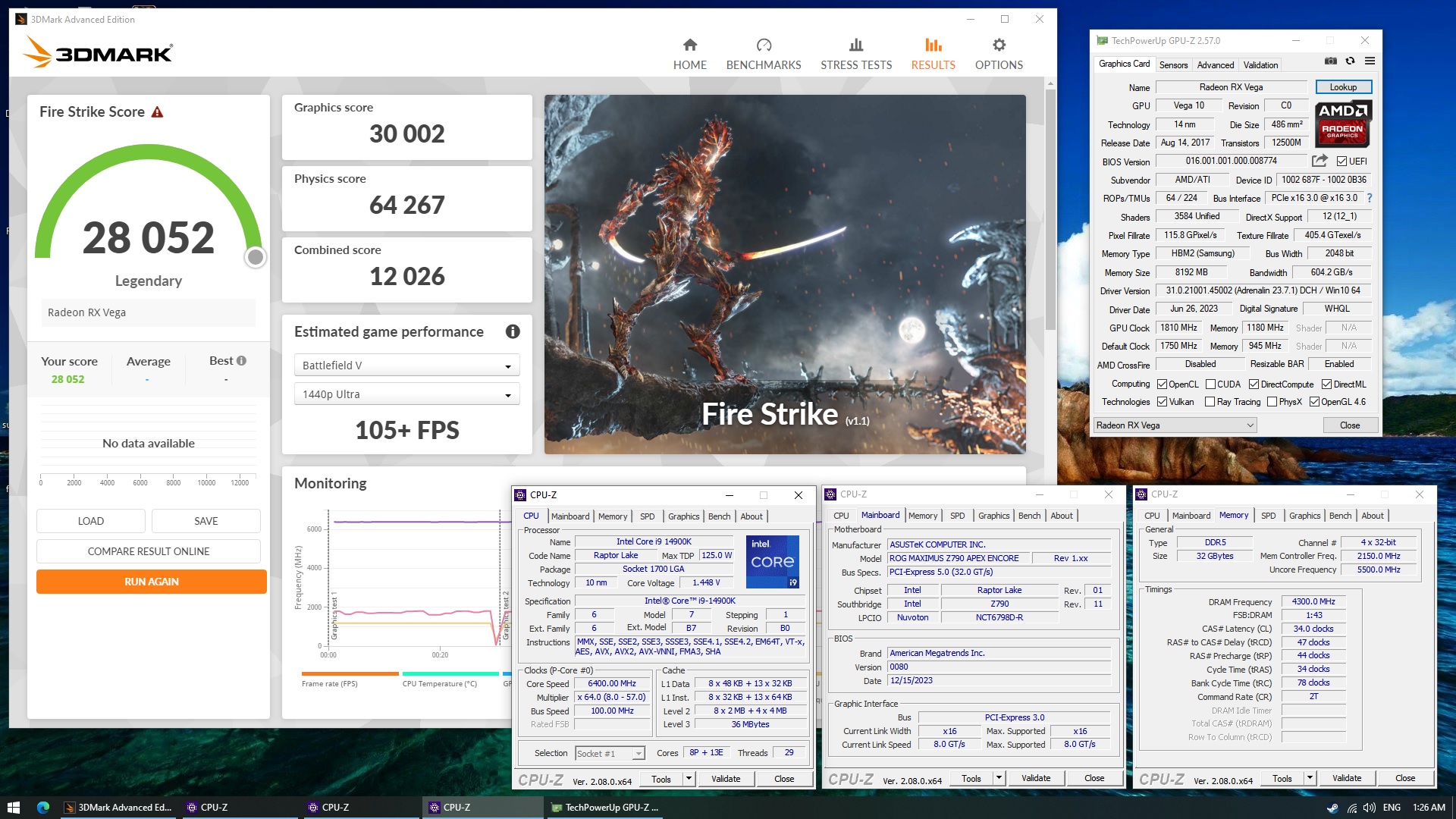Click the AMD Radeon Graphics logo
The image size is (1456, 819).
[x=1342, y=123]
